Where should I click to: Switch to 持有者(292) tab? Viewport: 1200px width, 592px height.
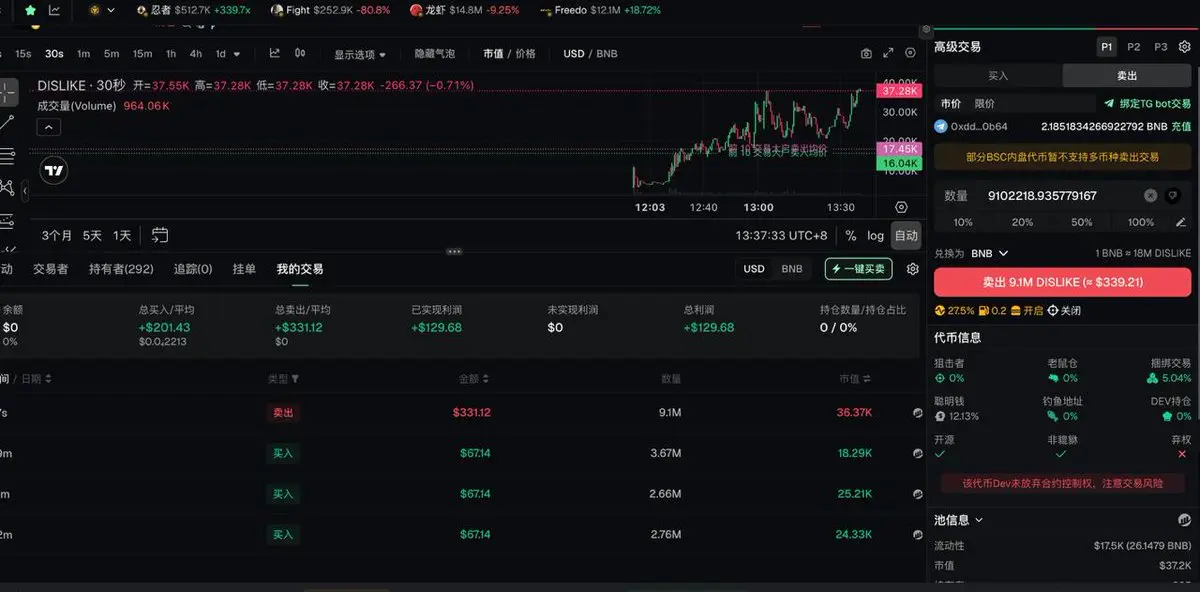(121, 269)
